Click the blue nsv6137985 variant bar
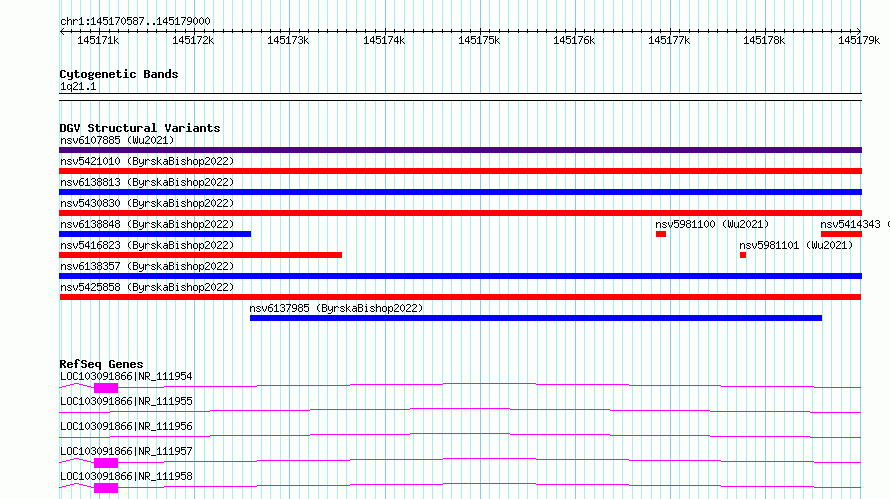Image resolution: width=890 pixels, height=499 pixels. pos(536,318)
